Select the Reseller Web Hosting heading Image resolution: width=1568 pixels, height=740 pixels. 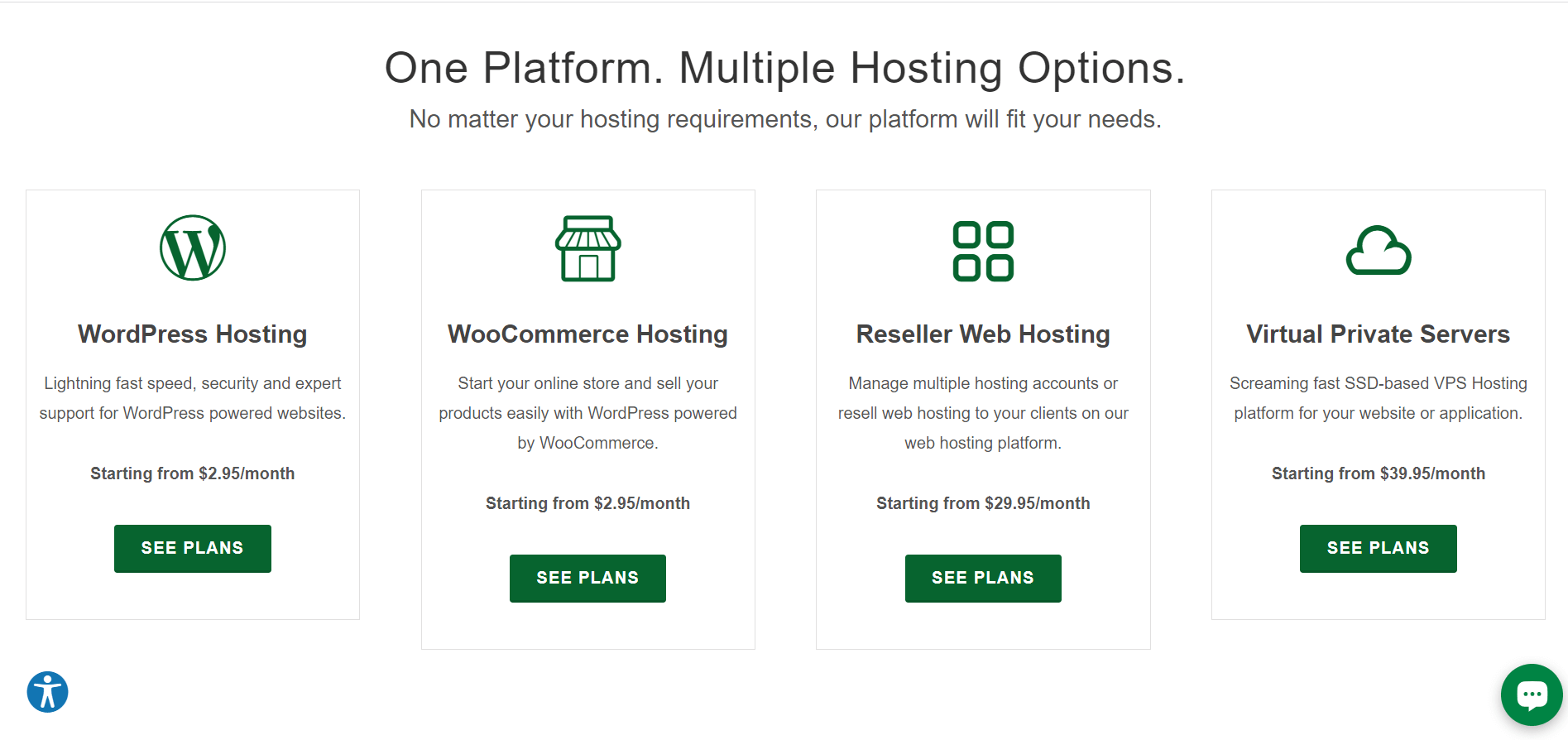point(983,334)
